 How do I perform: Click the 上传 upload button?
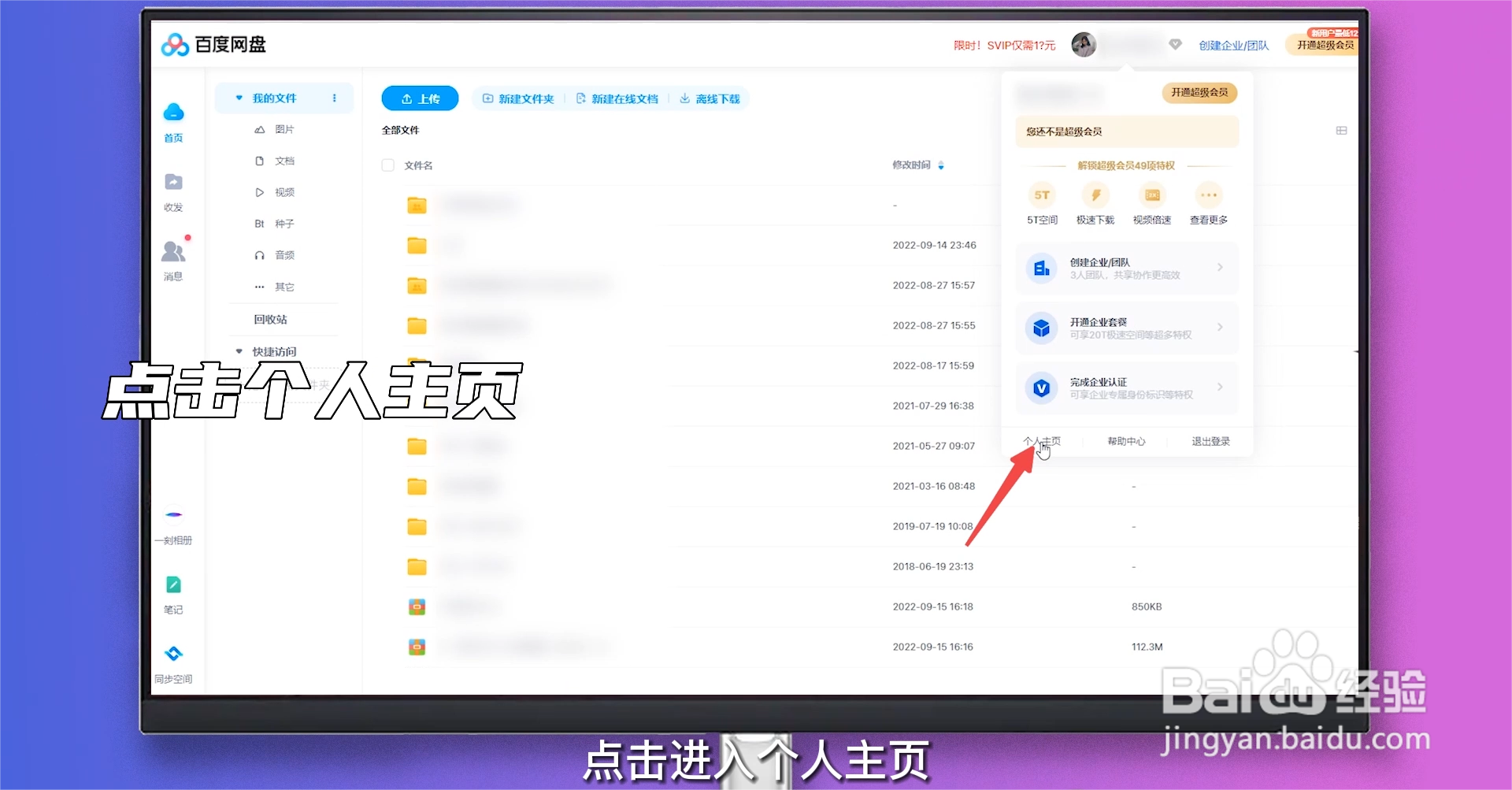[420, 98]
